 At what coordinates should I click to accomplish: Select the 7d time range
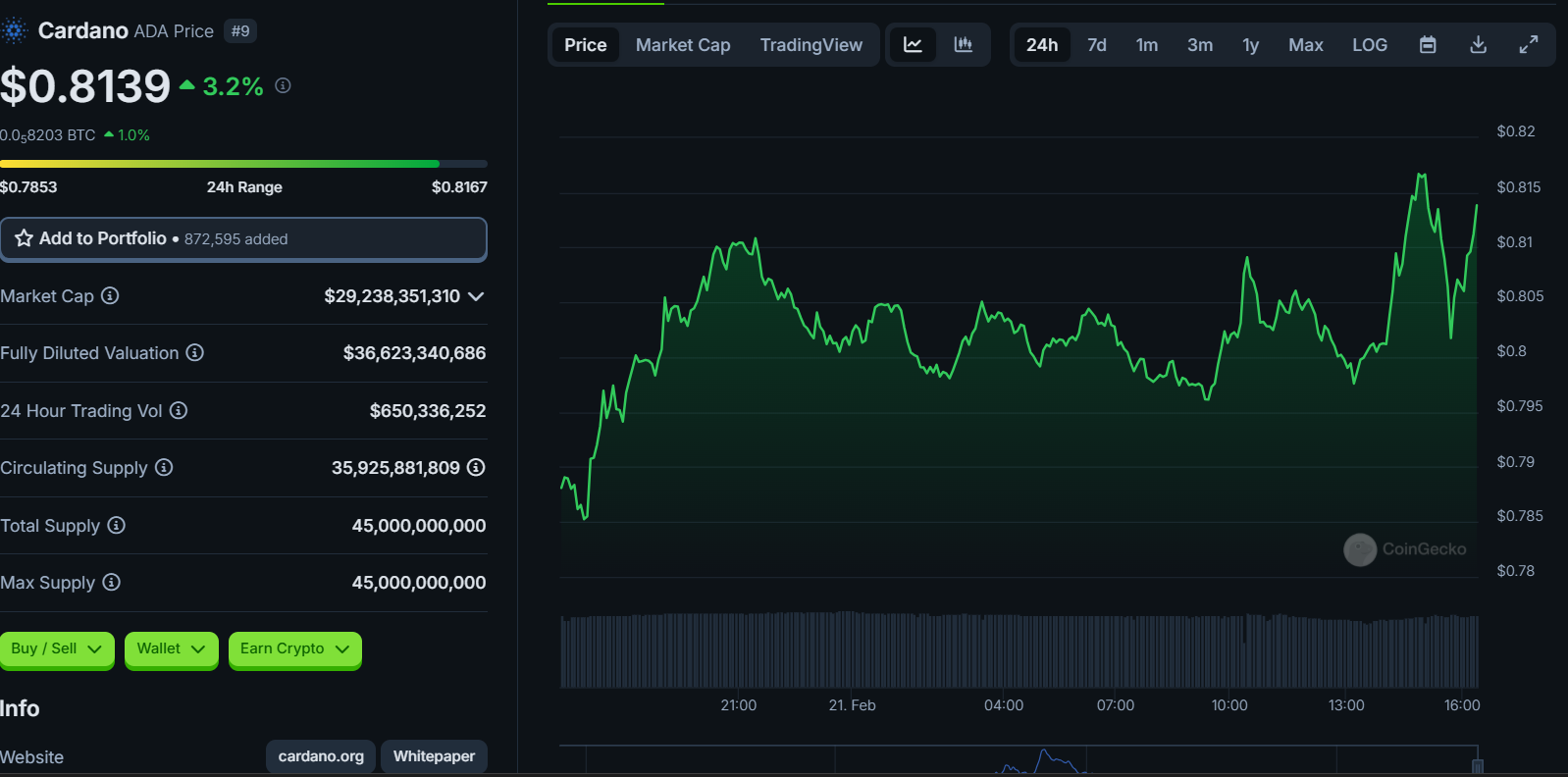pyautogui.click(x=1097, y=44)
